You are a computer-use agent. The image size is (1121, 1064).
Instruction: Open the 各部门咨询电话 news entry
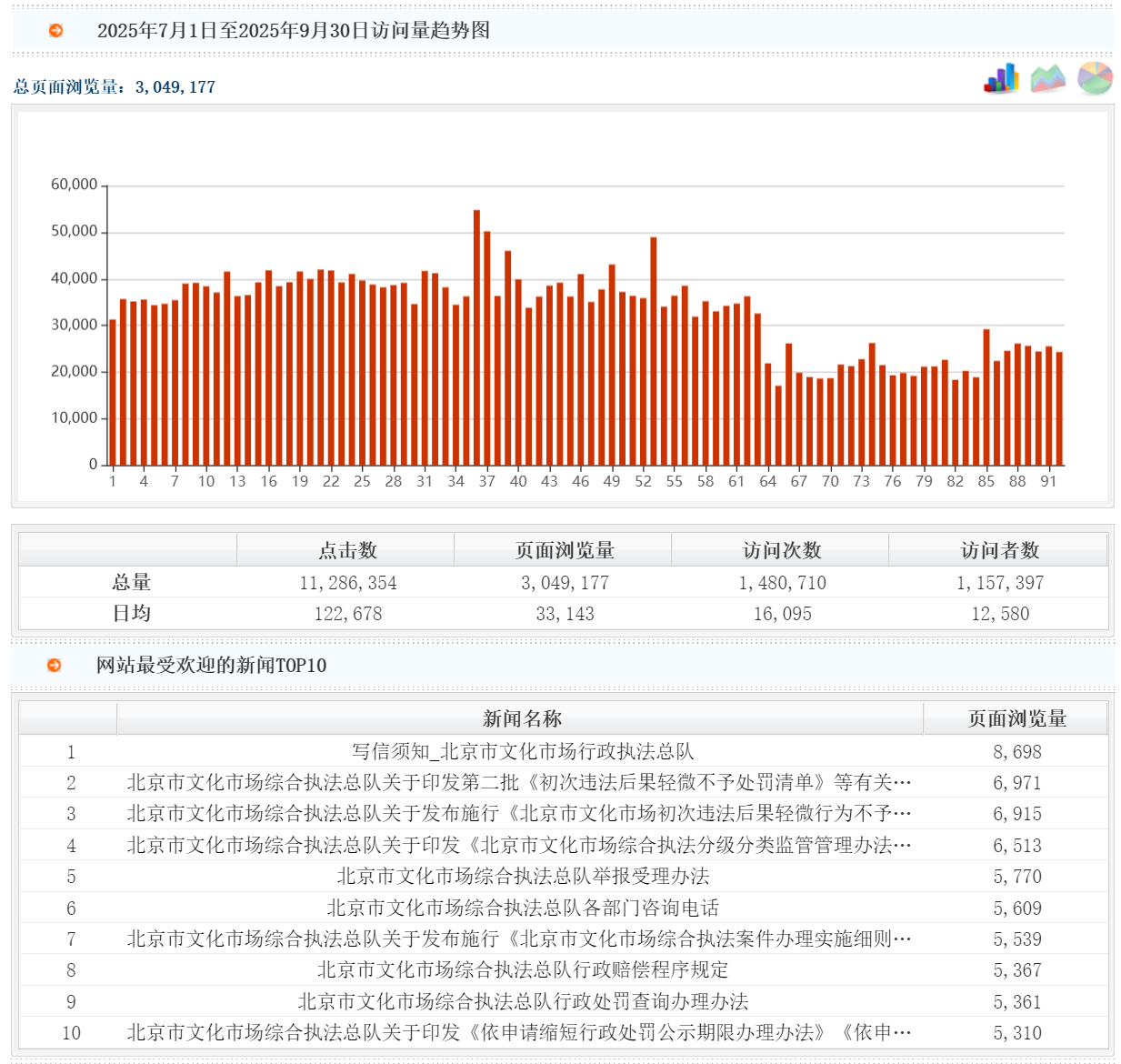tap(522, 908)
